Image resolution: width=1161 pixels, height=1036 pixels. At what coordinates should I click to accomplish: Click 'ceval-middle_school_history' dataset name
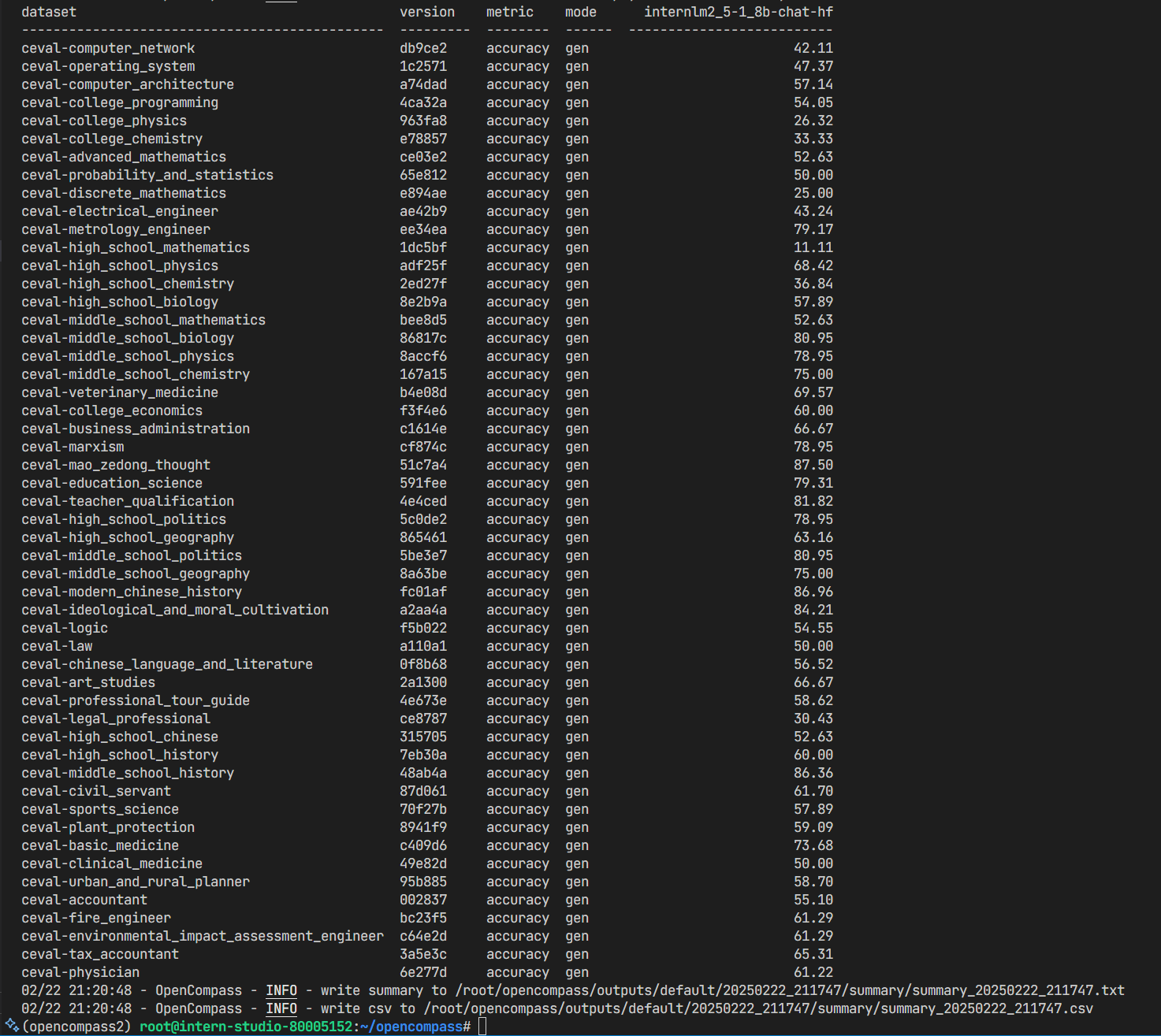pos(128,773)
